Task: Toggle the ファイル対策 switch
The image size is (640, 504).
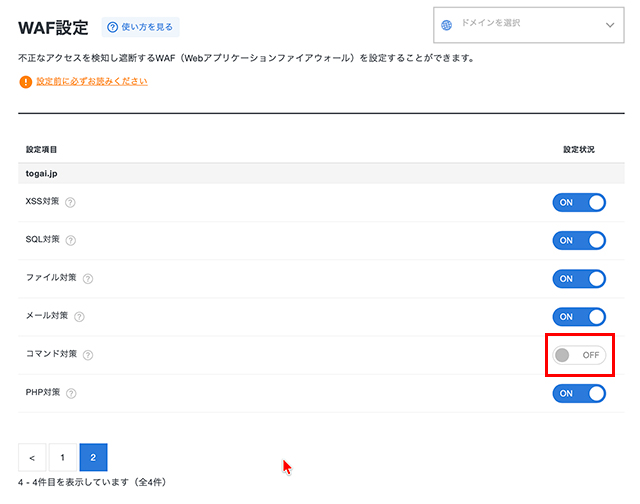Action: [579, 278]
